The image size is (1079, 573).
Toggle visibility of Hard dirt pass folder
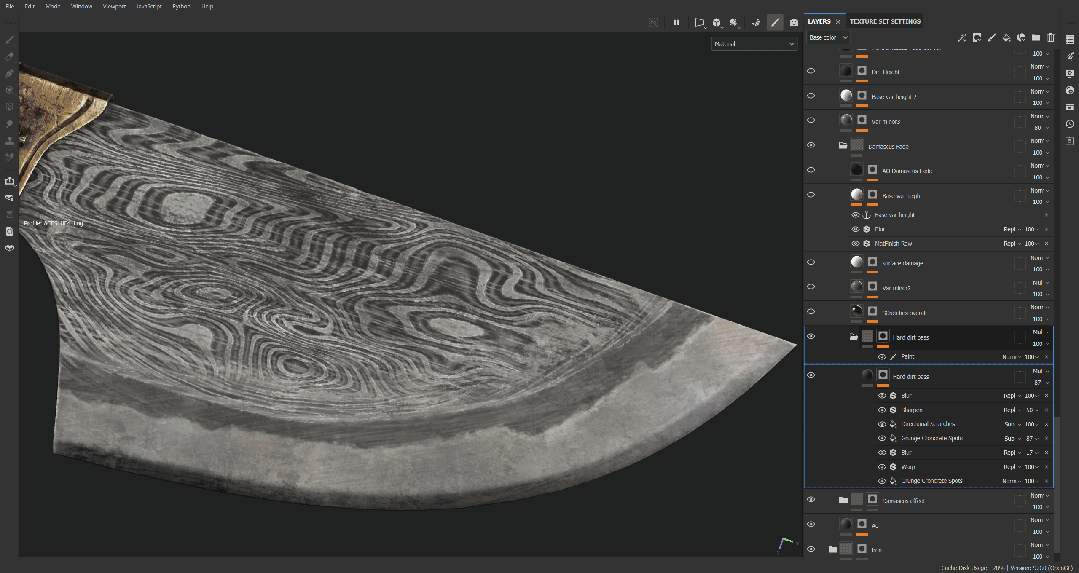tap(811, 337)
